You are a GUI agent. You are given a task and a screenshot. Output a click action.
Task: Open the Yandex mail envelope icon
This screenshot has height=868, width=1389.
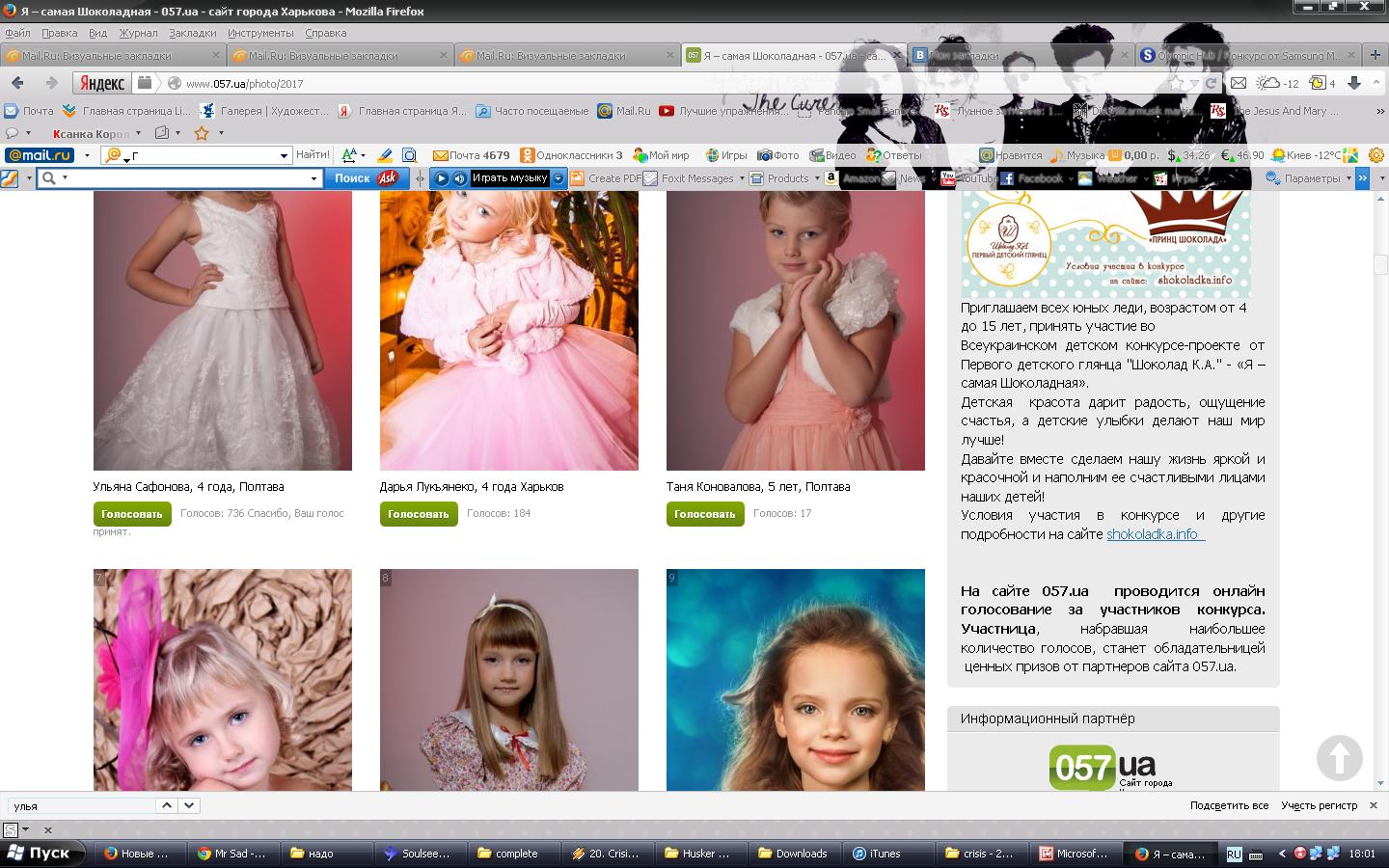click(1239, 83)
